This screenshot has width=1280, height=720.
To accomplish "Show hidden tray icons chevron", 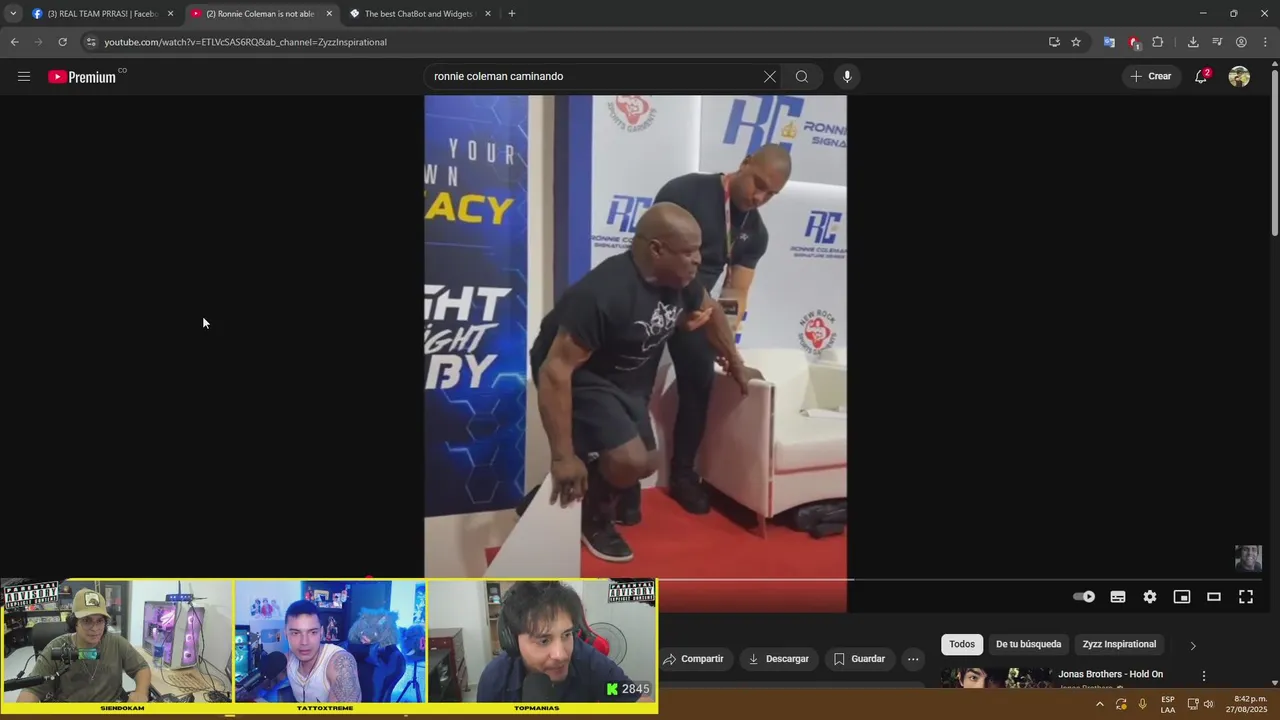I will pos(1100,704).
